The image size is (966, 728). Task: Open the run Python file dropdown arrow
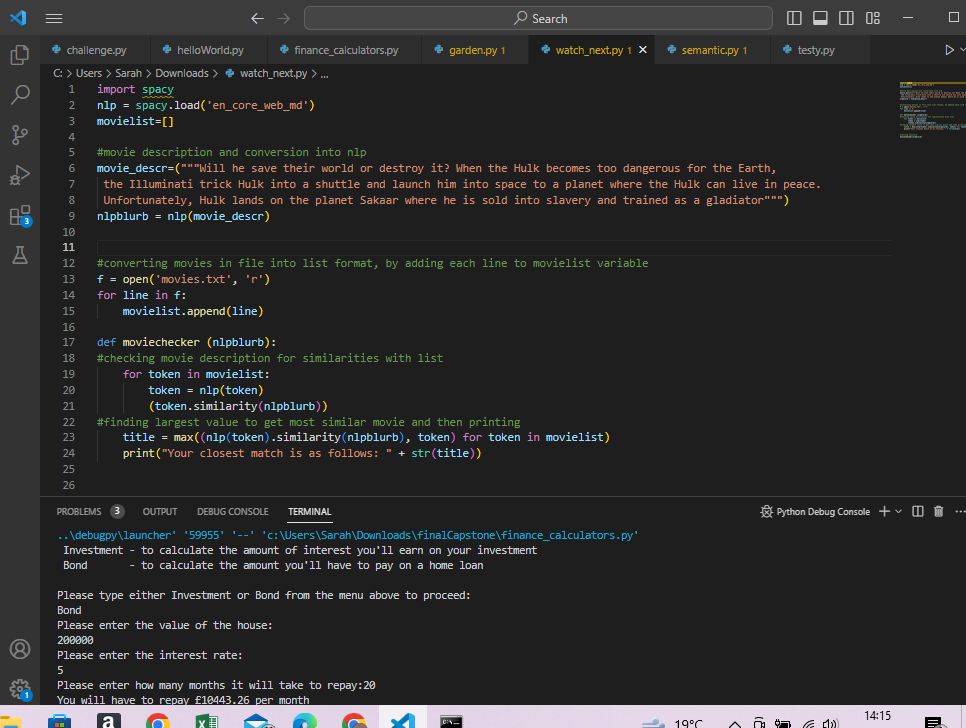click(x=962, y=49)
